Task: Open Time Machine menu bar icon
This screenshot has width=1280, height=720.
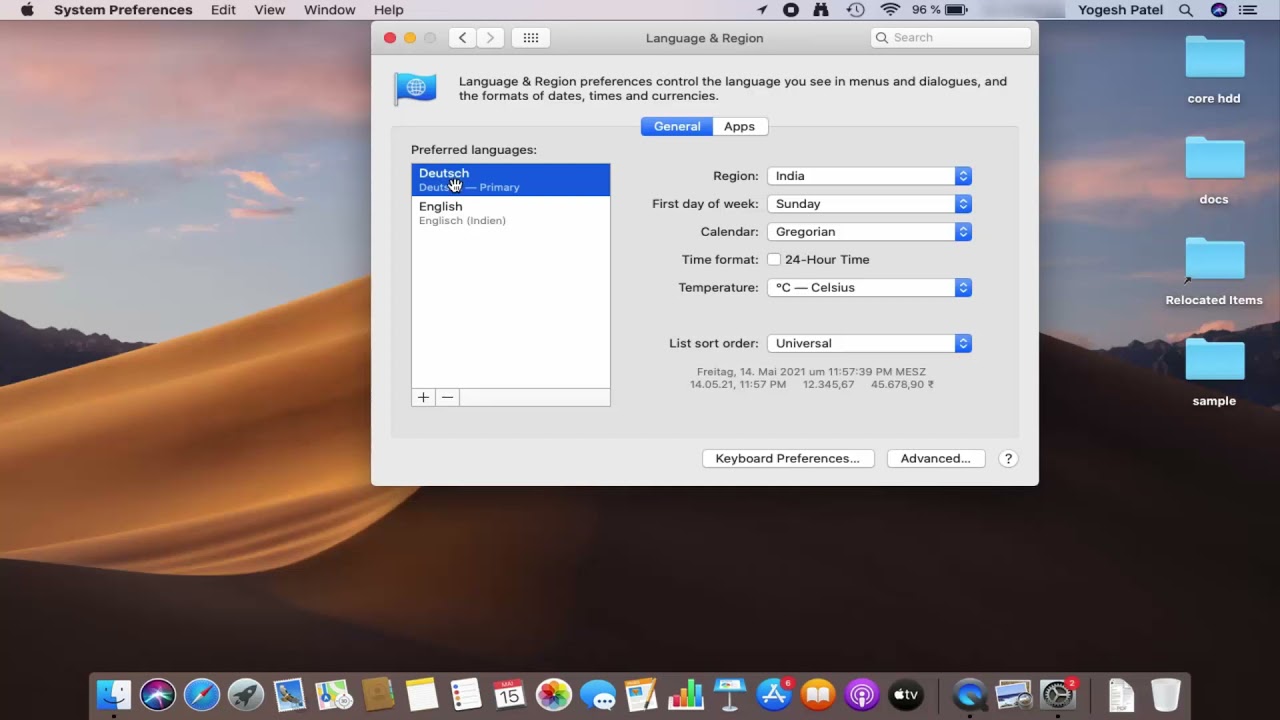Action: pos(855,10)
